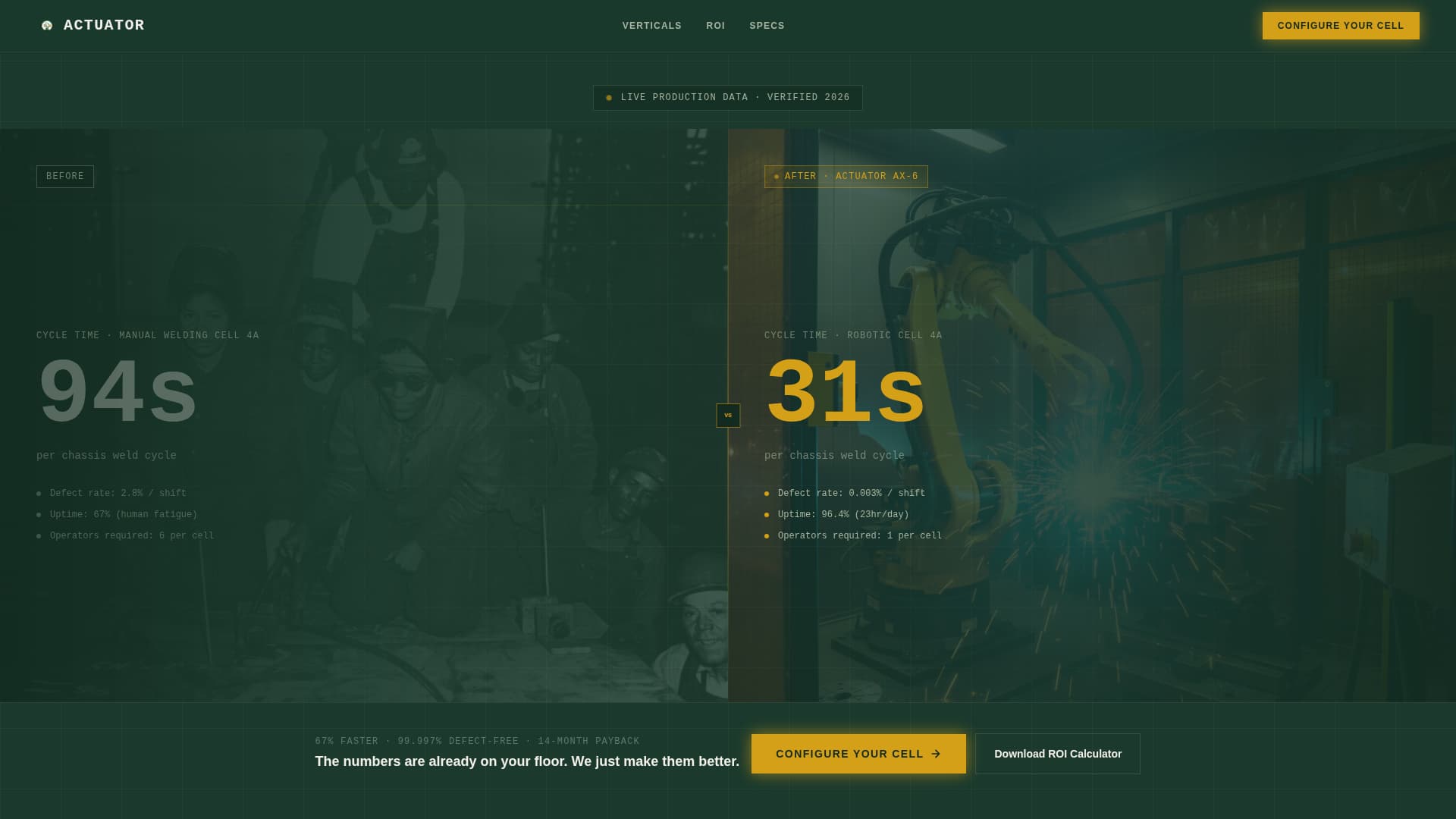Expand the LIVE PRODUCTION DATA · VERIFIED 2026 chip
1456x819 pixels.
click(x=727, y=97)
